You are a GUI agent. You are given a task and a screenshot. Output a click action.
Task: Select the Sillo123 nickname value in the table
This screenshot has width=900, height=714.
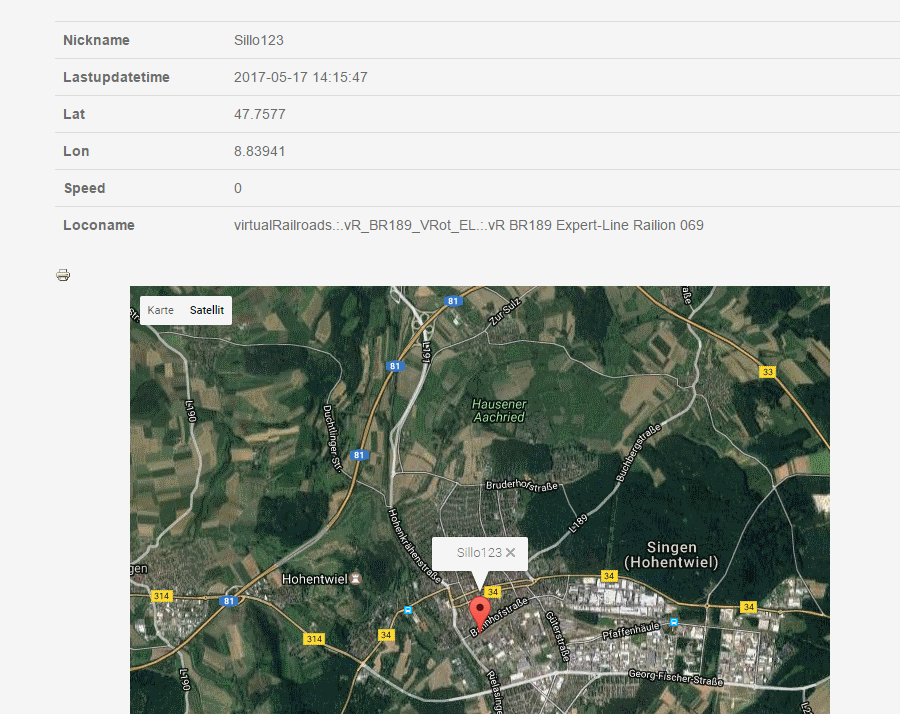[x=259, y=40]
